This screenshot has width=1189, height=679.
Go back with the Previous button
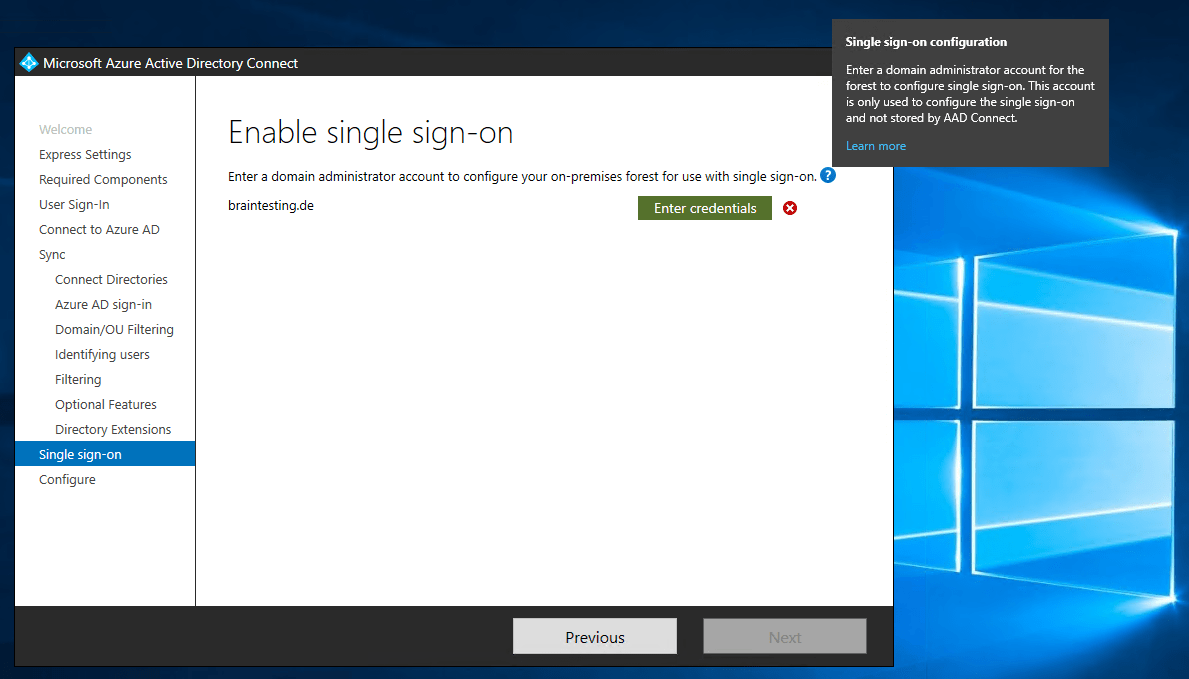tap(594, 637)
